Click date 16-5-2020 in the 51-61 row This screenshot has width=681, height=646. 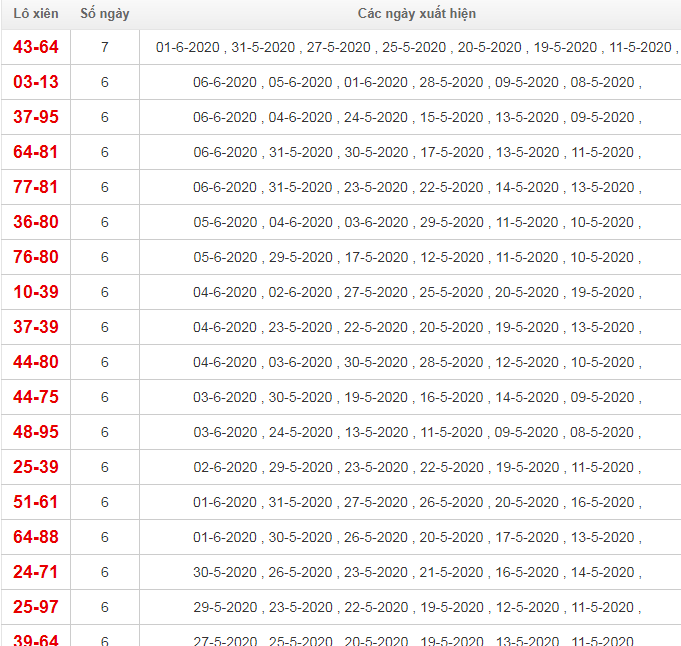tap(602, 502)
